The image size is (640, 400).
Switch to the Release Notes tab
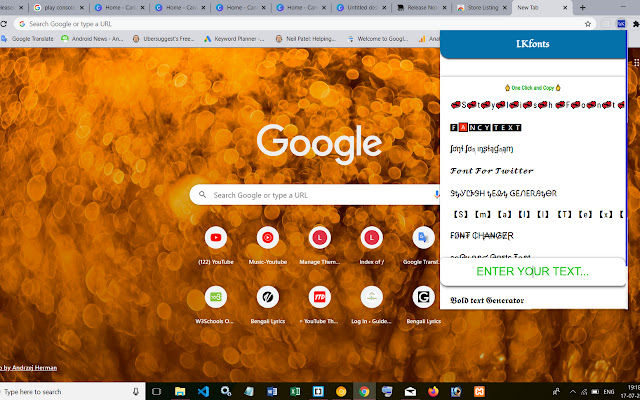[421, 7]
